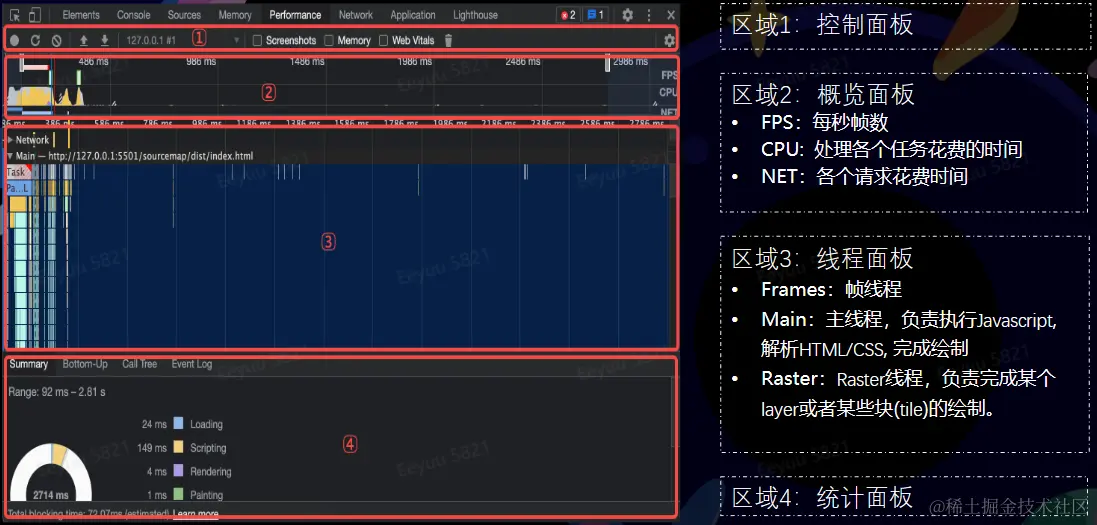The width and height of the screenshot is (1097, 525).
Task: Click the Learn more link
Action: click(196, 514)
